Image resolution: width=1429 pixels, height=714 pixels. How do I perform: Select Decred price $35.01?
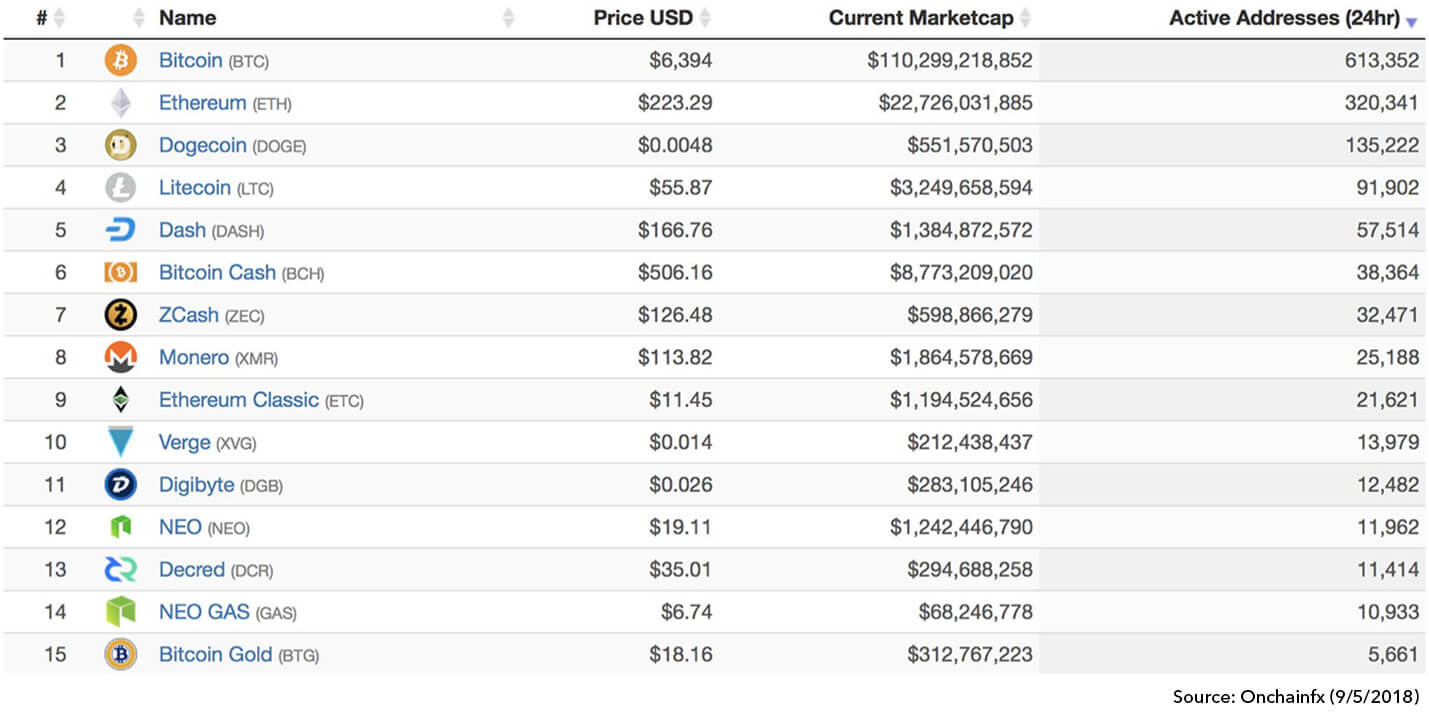(680, 570)
